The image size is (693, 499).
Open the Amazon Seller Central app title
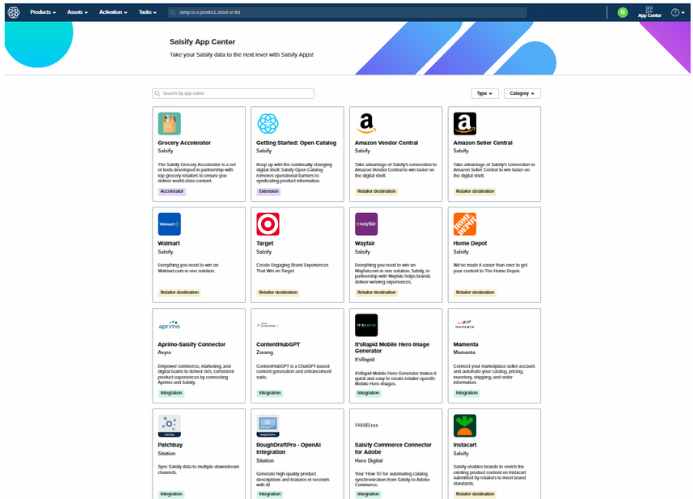pyautogui.click(x=484, y=143)
